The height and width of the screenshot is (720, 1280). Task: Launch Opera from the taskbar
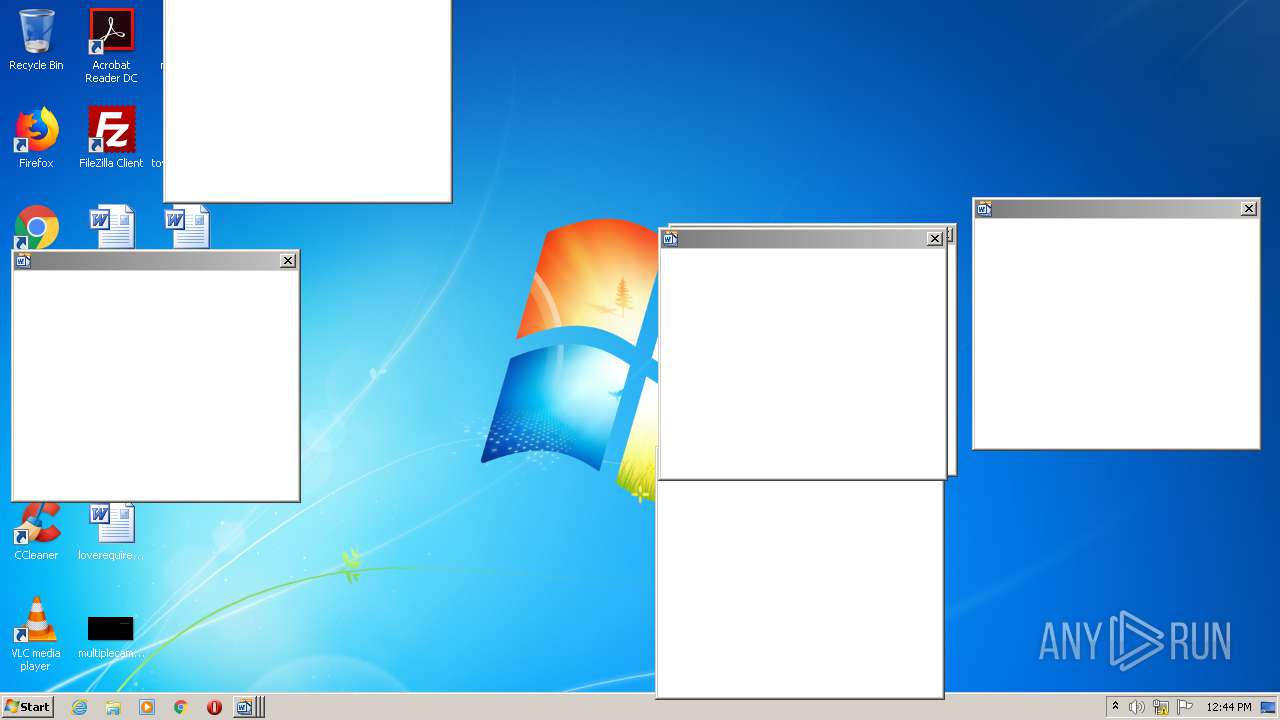click(x=214, y=707)
